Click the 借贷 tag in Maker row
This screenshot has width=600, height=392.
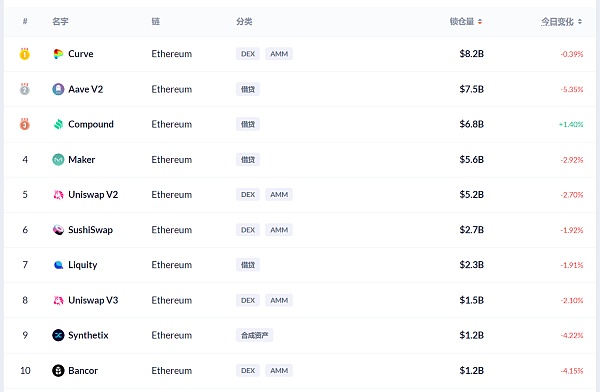pyautogui.click(x=248, y=160)
